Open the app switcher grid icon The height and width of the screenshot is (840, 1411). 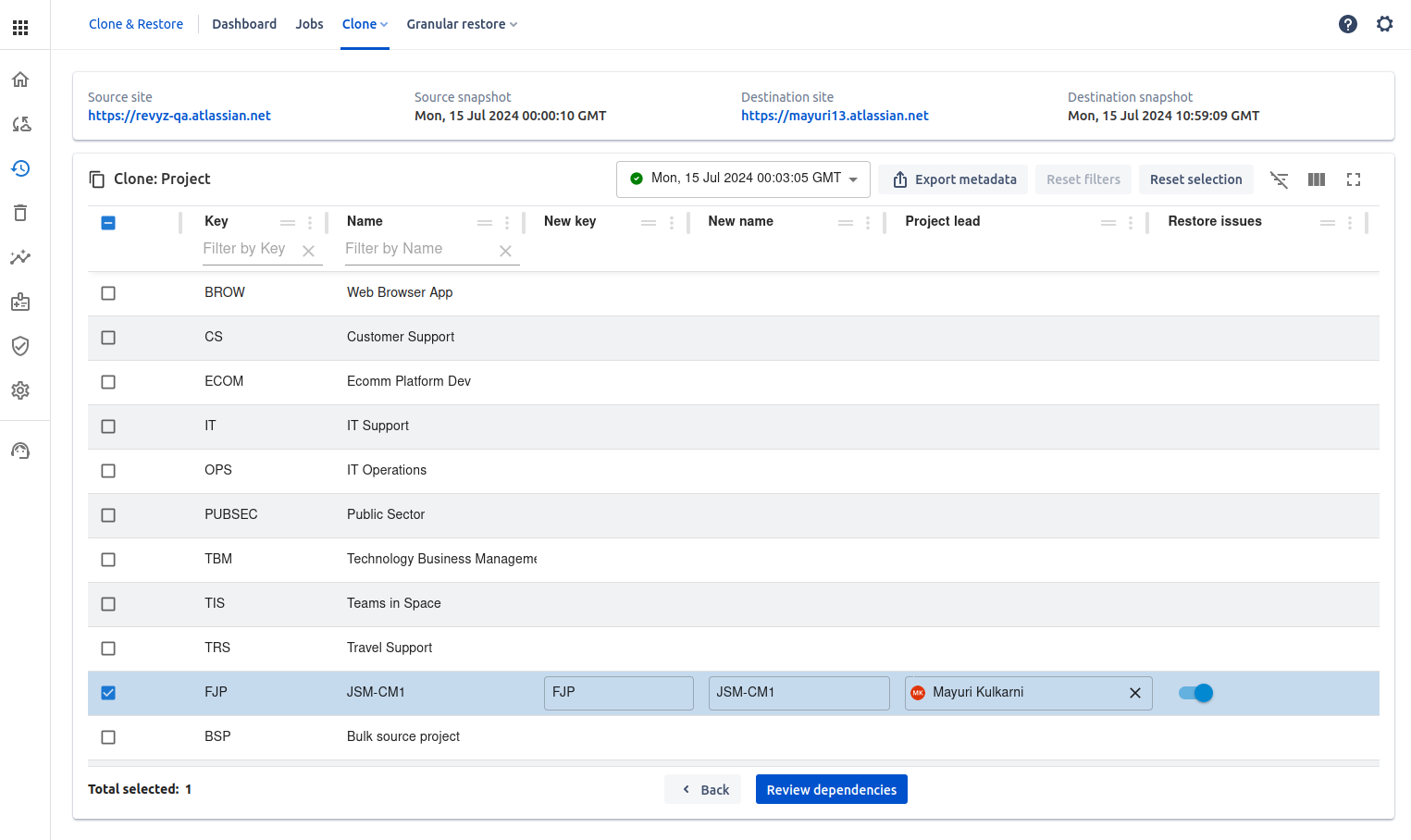[x=20, y=28]
